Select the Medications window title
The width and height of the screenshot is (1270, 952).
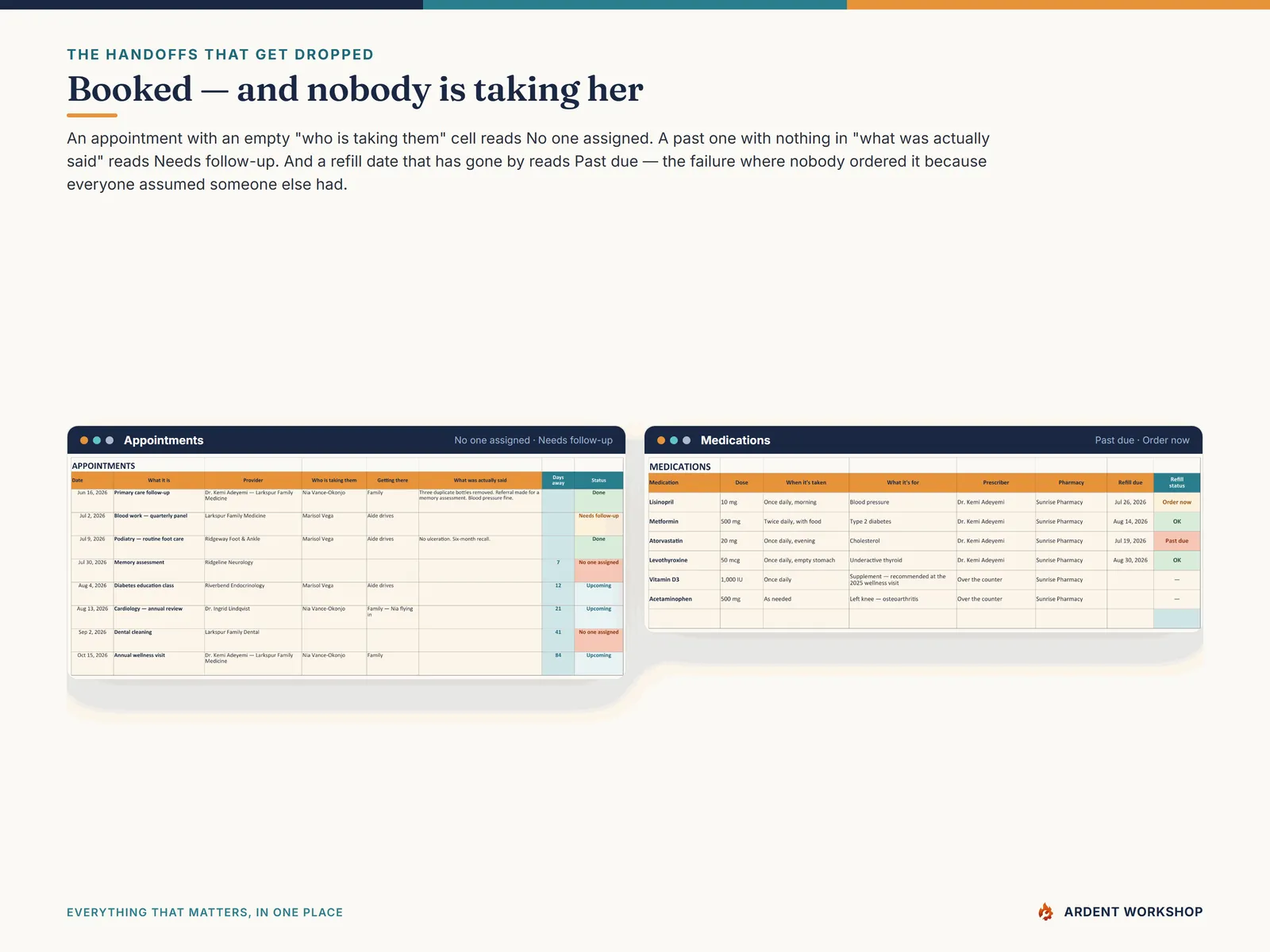[x=735, y=440]
